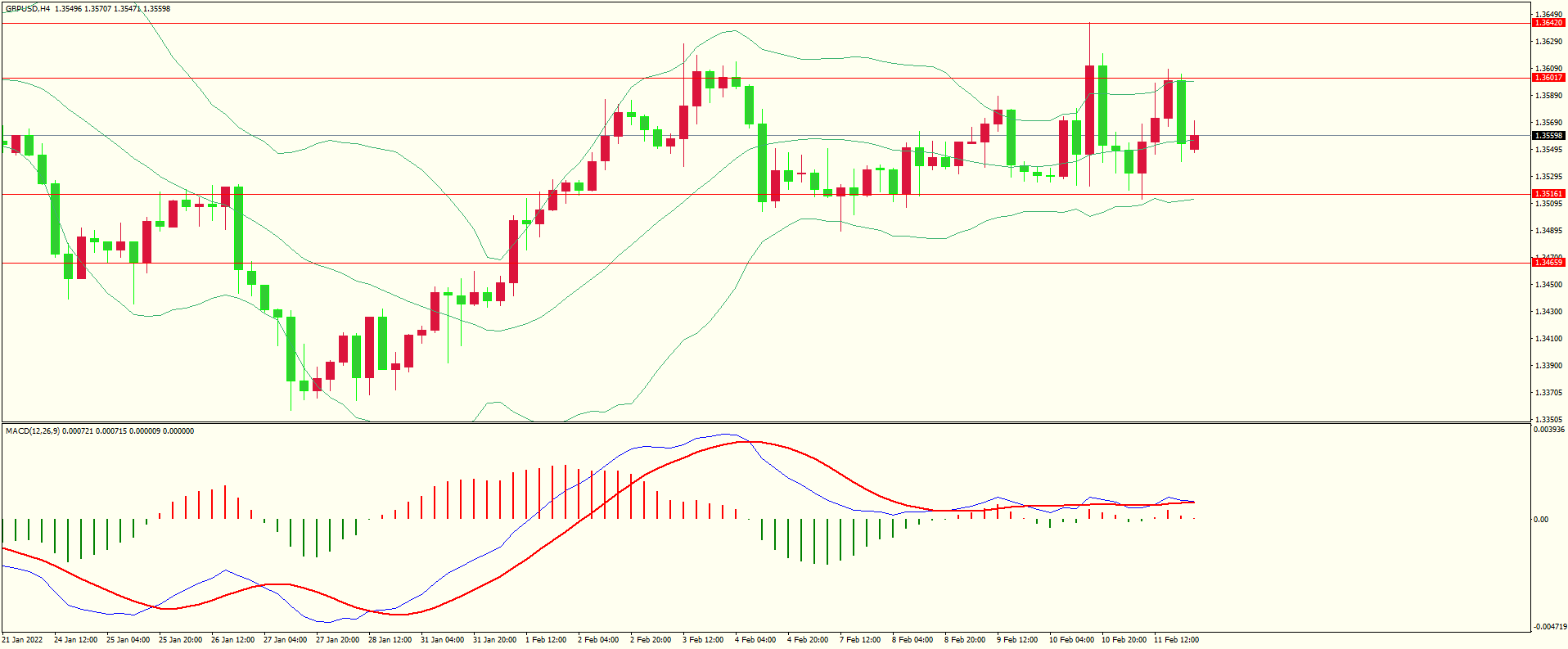Select the red 1.36420 price level tag
Image resolution: width=1568 pixels, height=649 pixels.
tap(1548, 23)
